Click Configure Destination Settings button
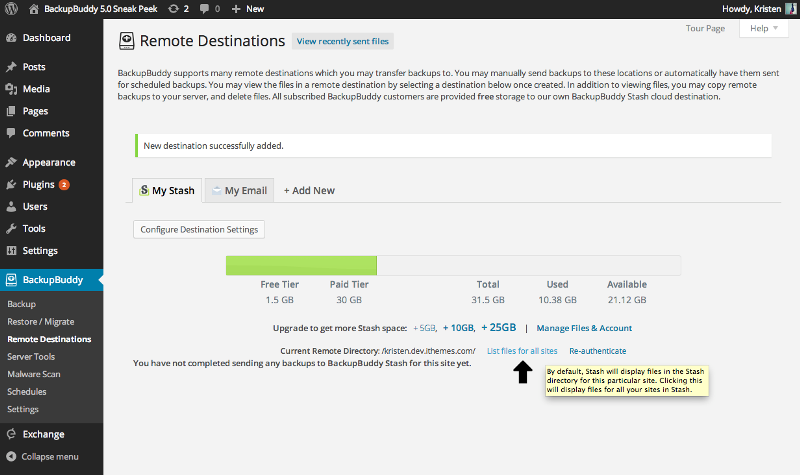 (x=199, y=230)
